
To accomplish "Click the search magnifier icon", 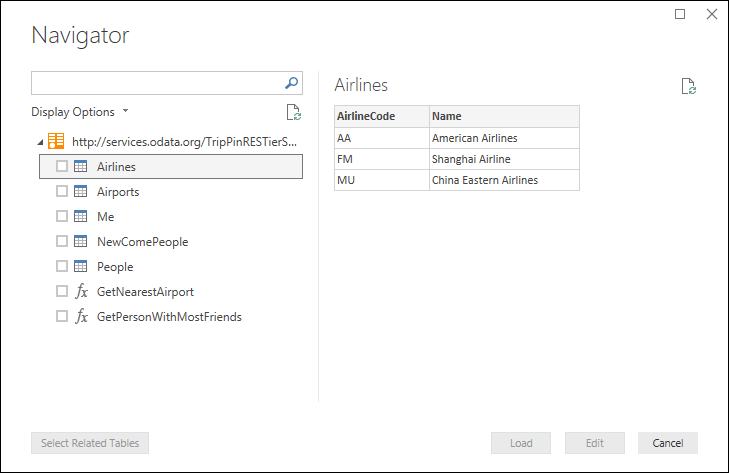I will [292, 84].
